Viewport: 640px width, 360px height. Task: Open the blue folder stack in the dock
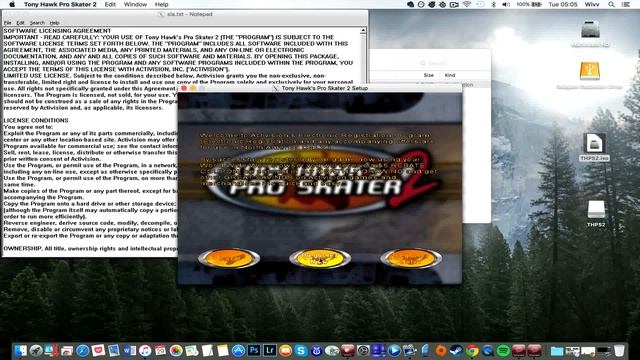[x=557, y=351]
